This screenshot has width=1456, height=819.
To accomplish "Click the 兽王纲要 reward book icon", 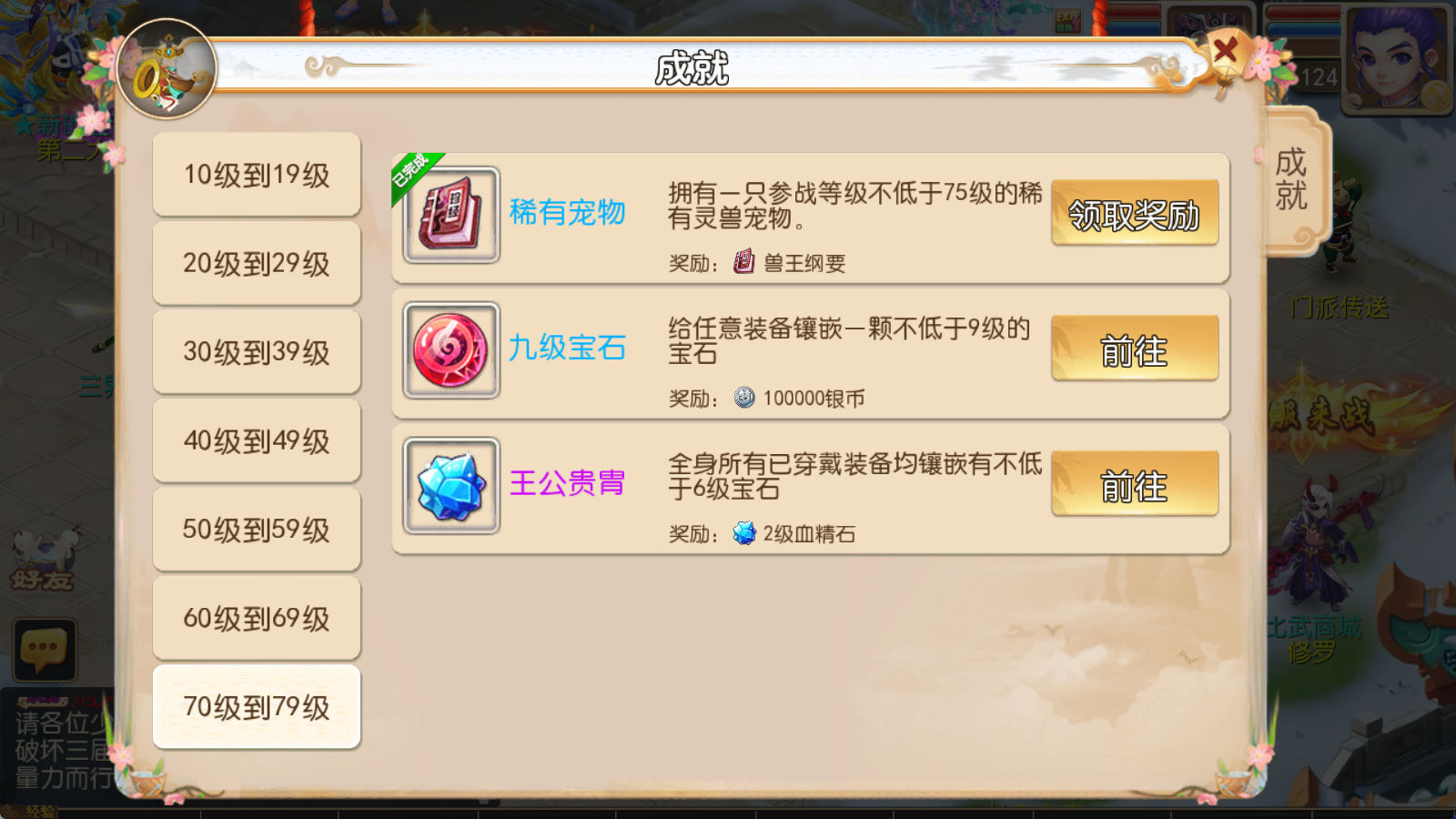I will click(x=744, y=262).
